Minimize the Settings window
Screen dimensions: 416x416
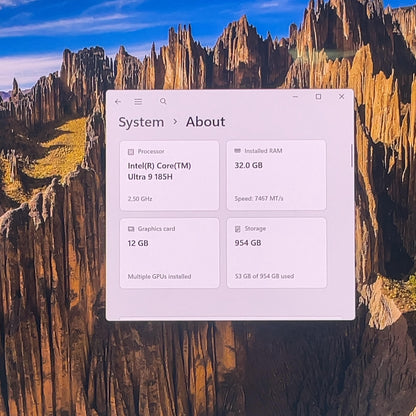tap(295, 97)
